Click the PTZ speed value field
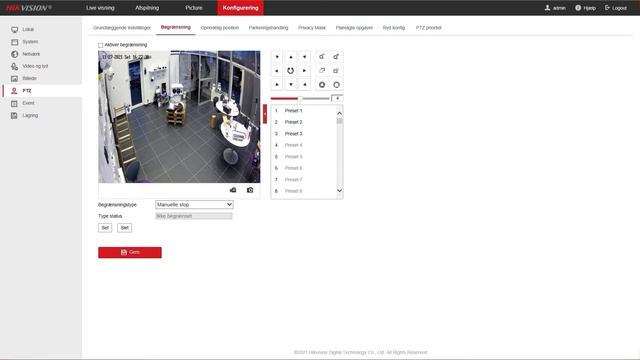 [x=337, y=98]
